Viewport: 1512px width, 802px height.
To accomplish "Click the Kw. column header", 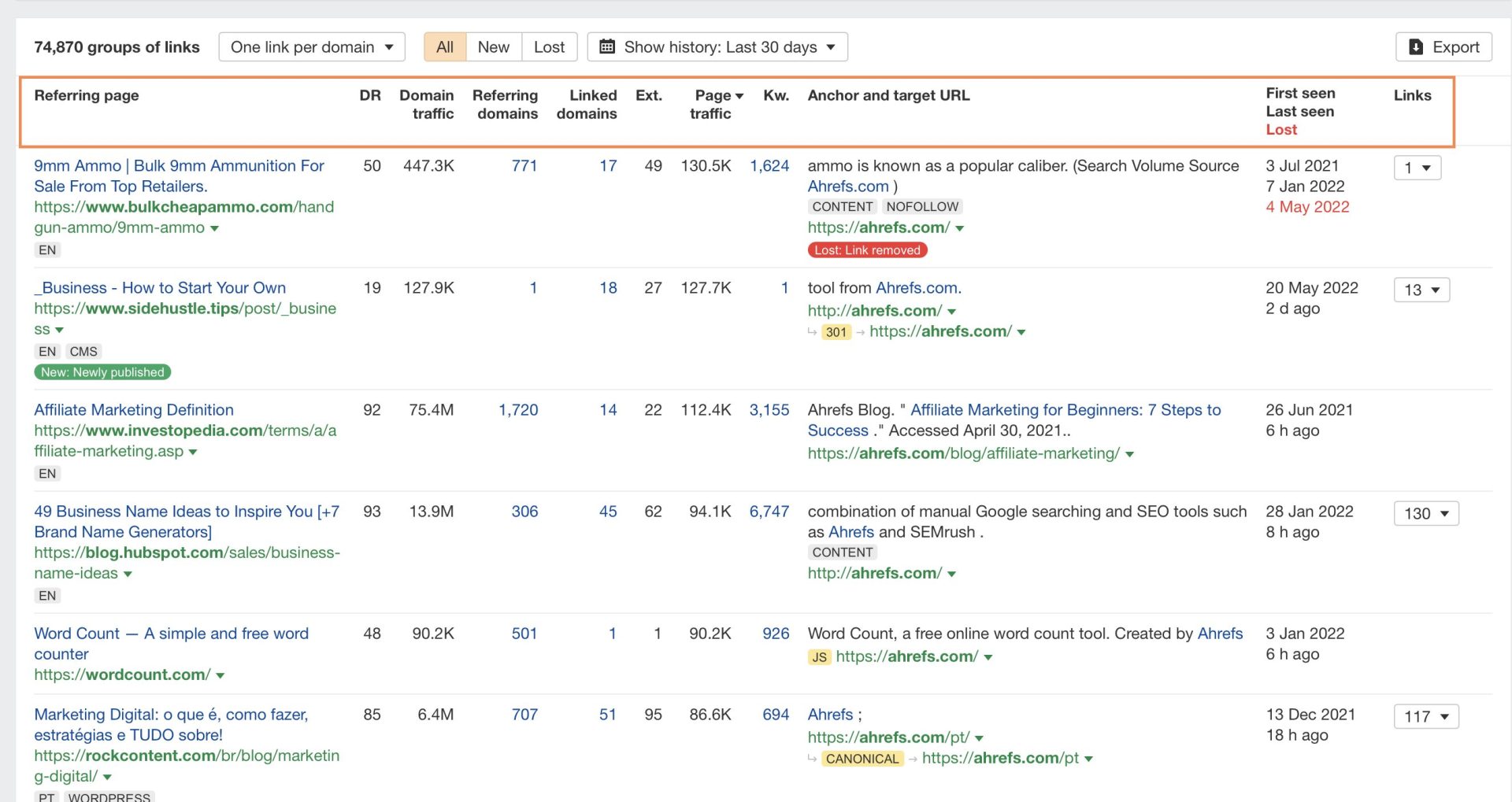I will [776, 95].
